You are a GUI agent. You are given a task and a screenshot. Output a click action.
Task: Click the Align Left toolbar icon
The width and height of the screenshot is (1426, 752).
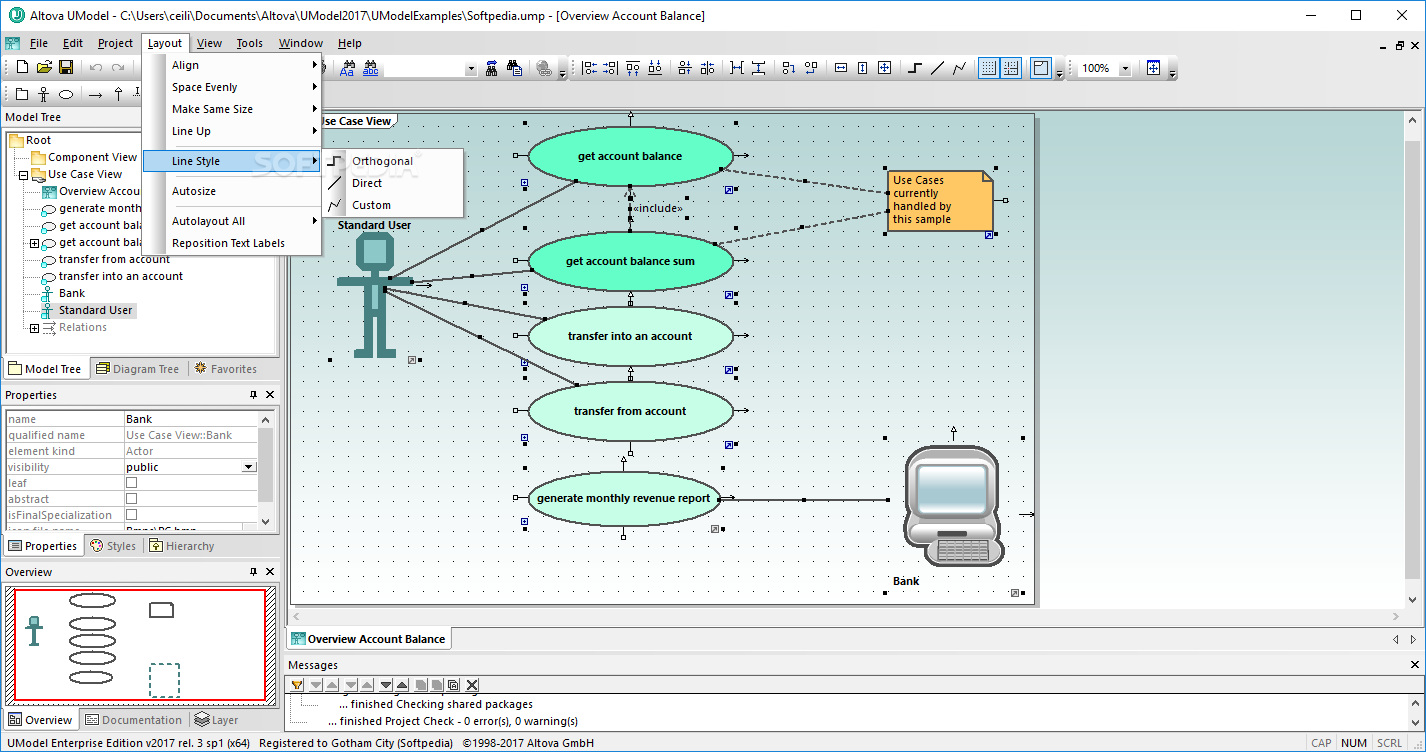(x=589, y=68)
